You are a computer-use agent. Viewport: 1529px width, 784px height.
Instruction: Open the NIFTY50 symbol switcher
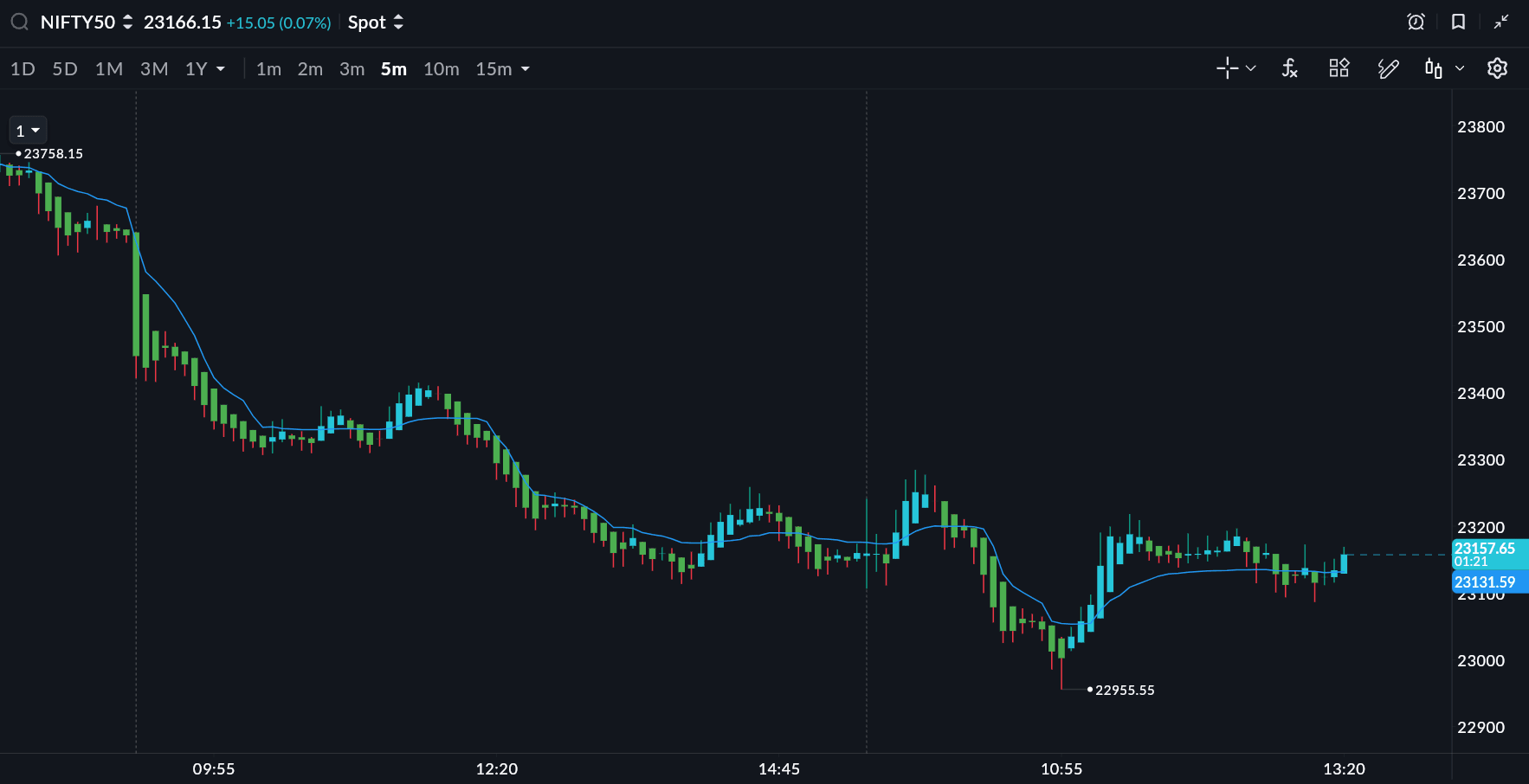coord(87,22)
